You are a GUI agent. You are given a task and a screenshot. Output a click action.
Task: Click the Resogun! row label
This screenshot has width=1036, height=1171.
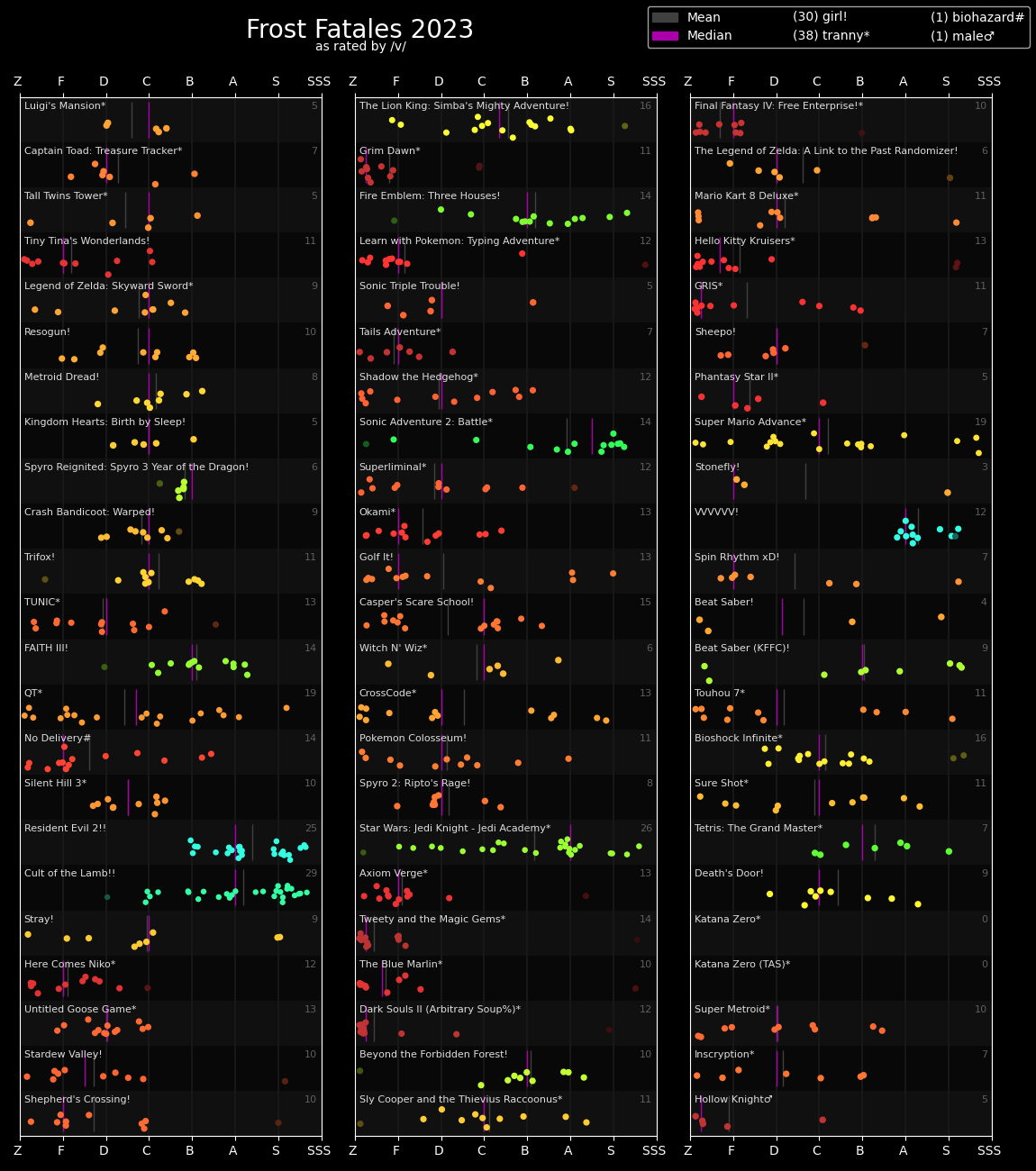(47, 332)
